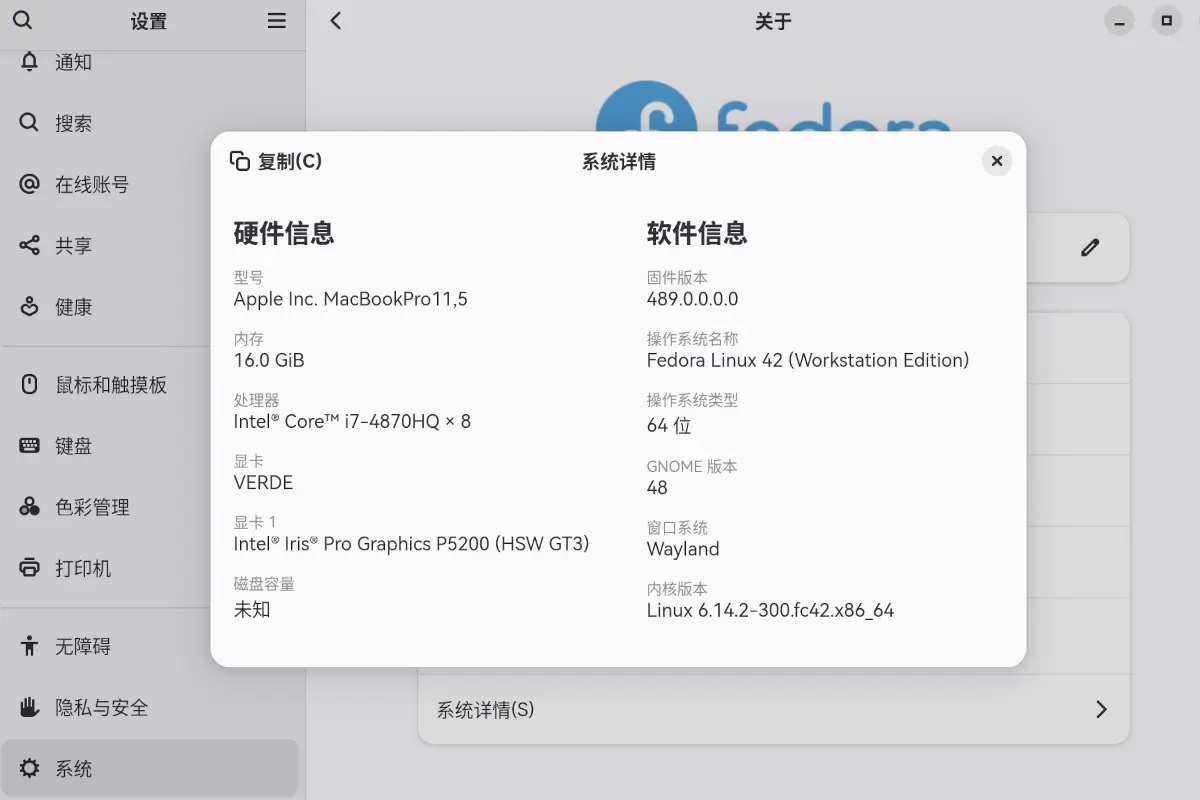Screen dimensions: 1200x800
Task: Select the 系统 sidebar item
Action: [74, 769]
